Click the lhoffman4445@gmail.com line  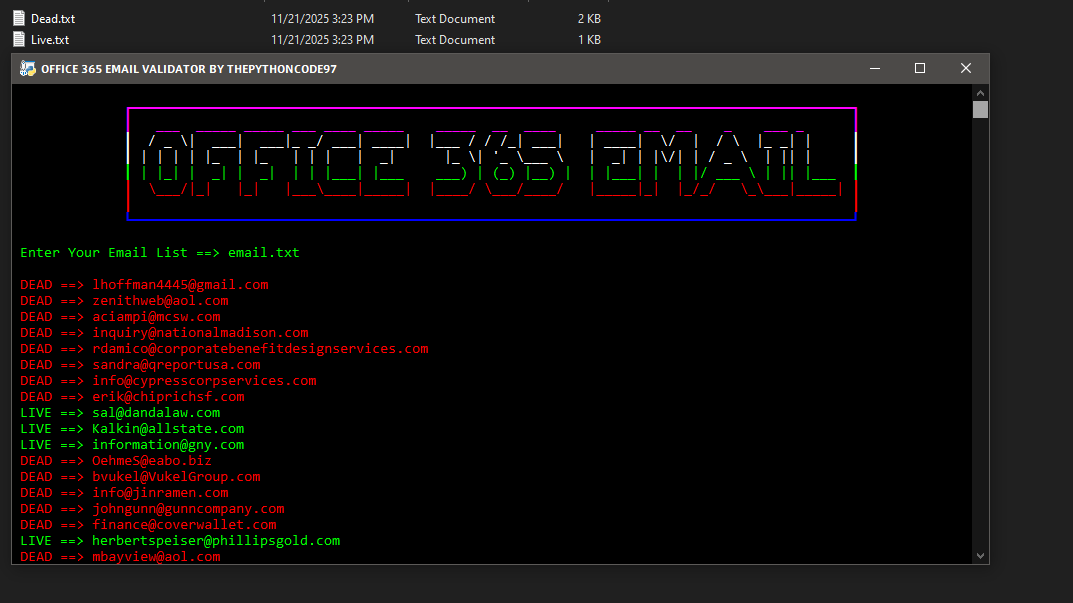(144, 285)
